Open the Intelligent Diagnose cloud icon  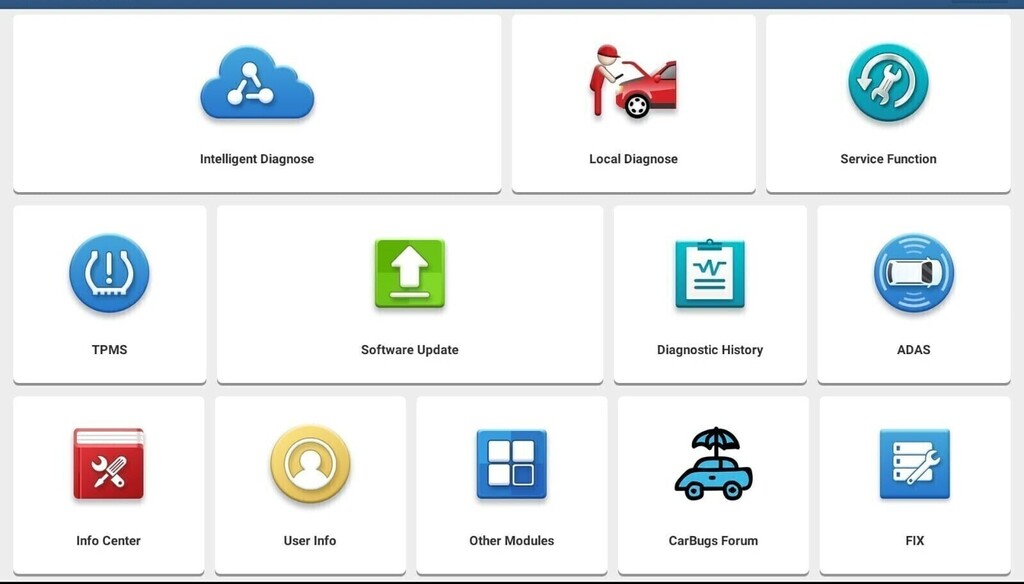[x=257, y=83]
